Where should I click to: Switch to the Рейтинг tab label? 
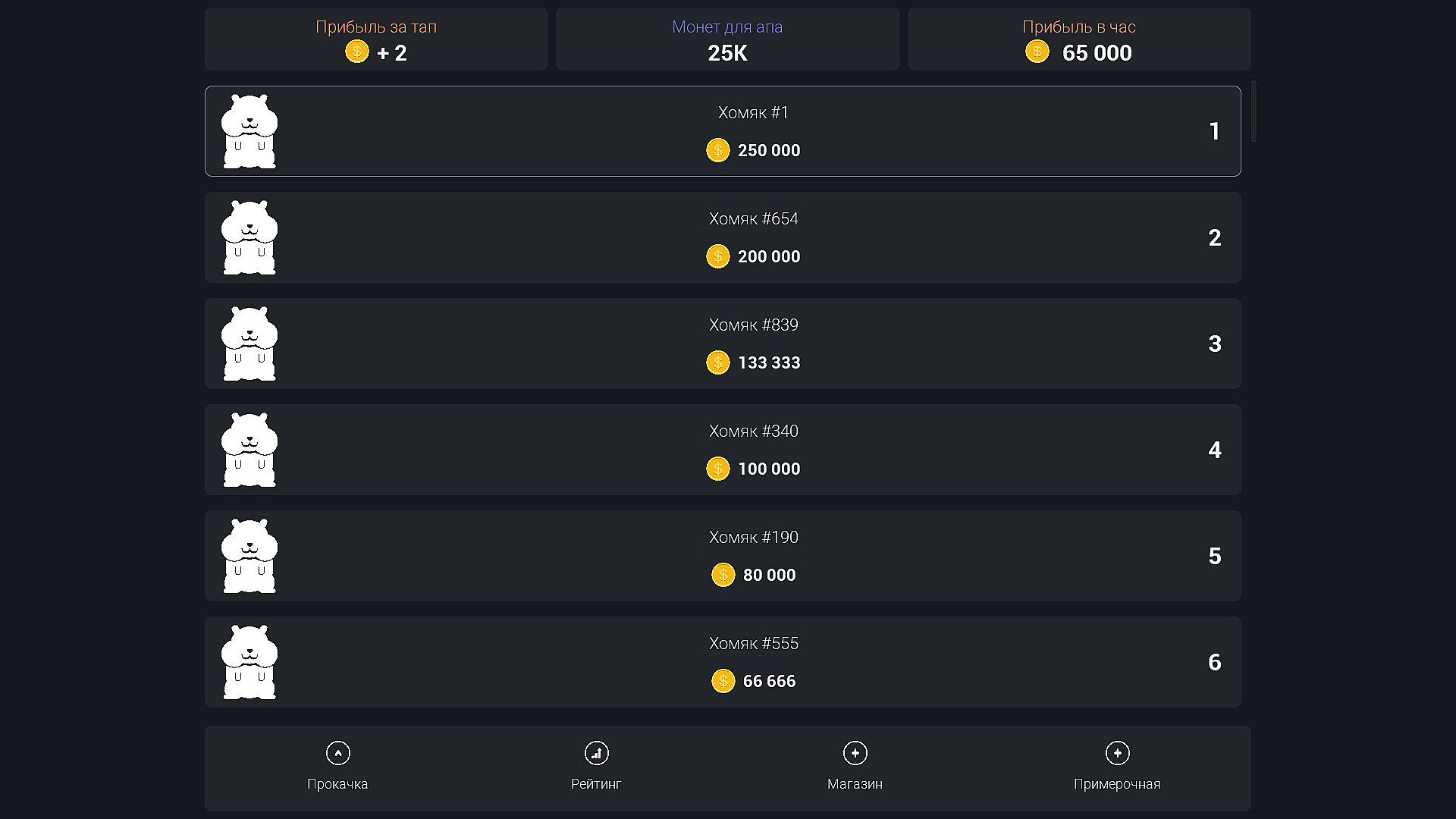tap(596, 784)
